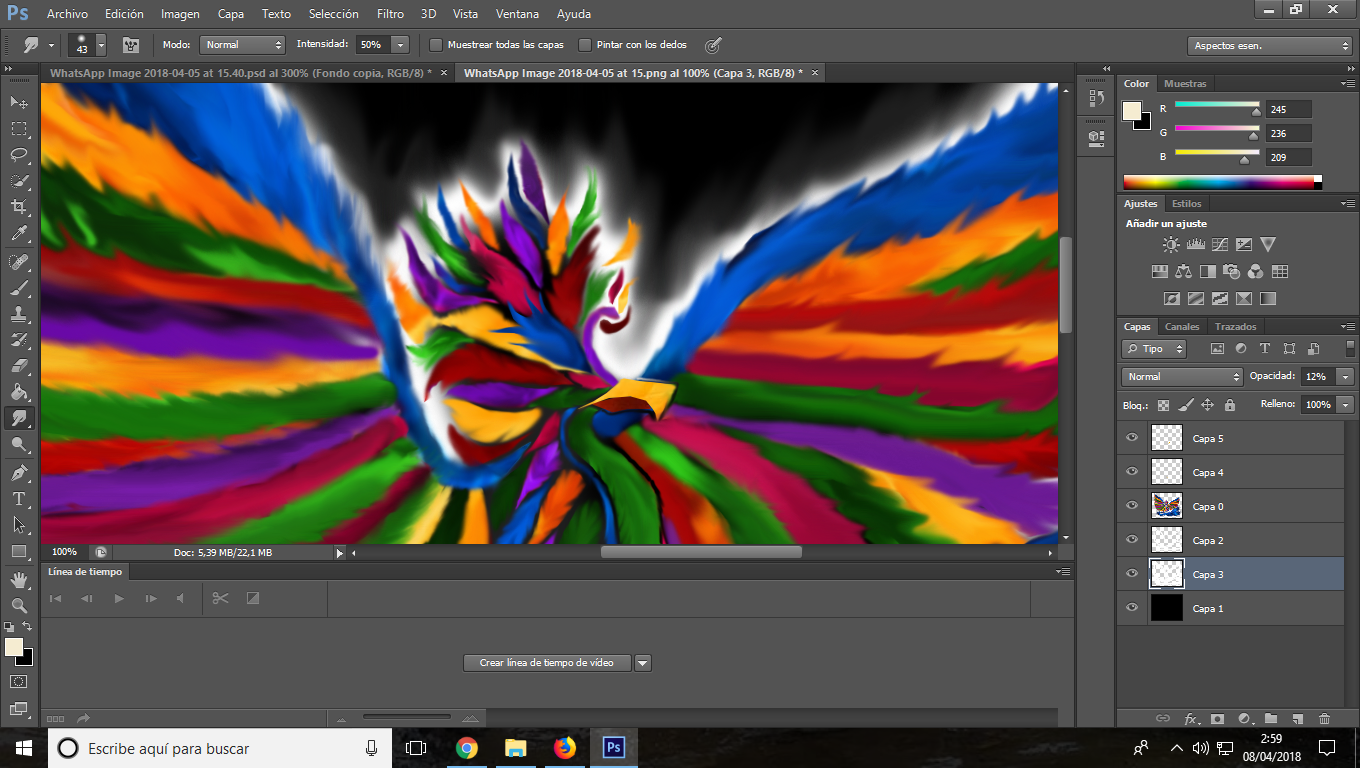
Task: Click Crear línea de tiempo de vídeo
Action: point(547,663)
